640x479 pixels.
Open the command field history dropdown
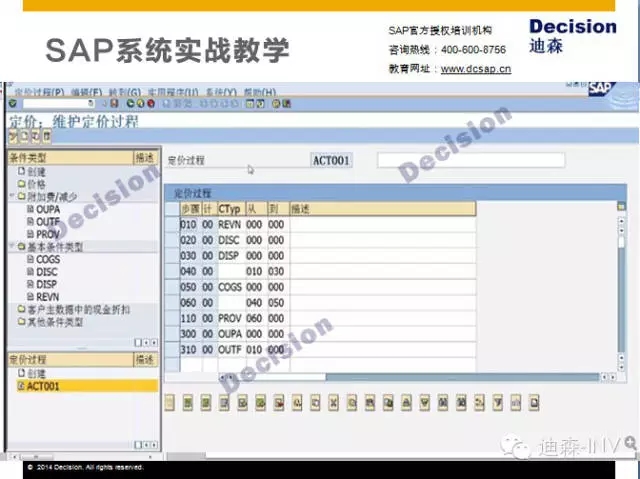(x=91, y=104)
